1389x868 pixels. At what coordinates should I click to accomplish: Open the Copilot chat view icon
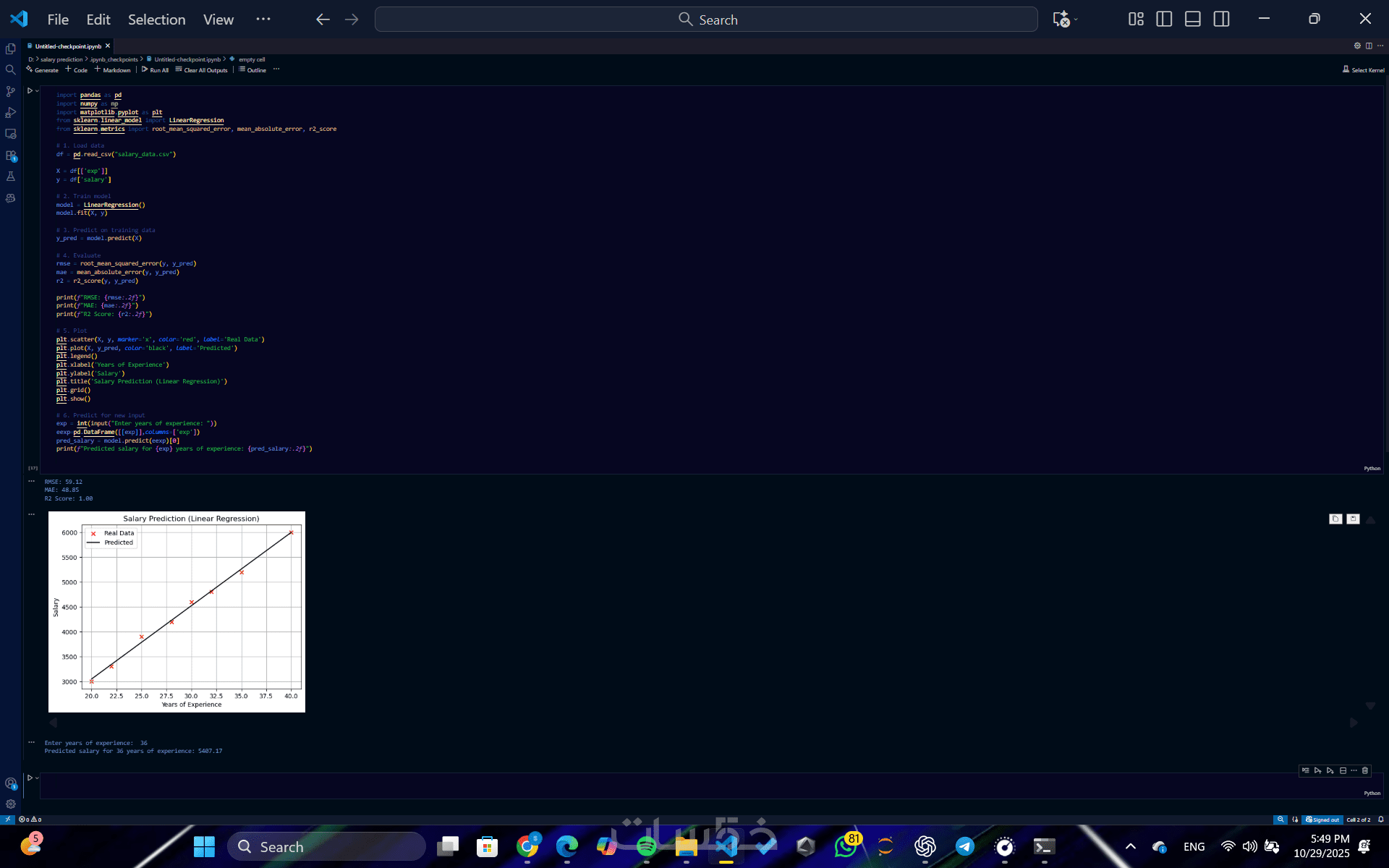point(11,197)
